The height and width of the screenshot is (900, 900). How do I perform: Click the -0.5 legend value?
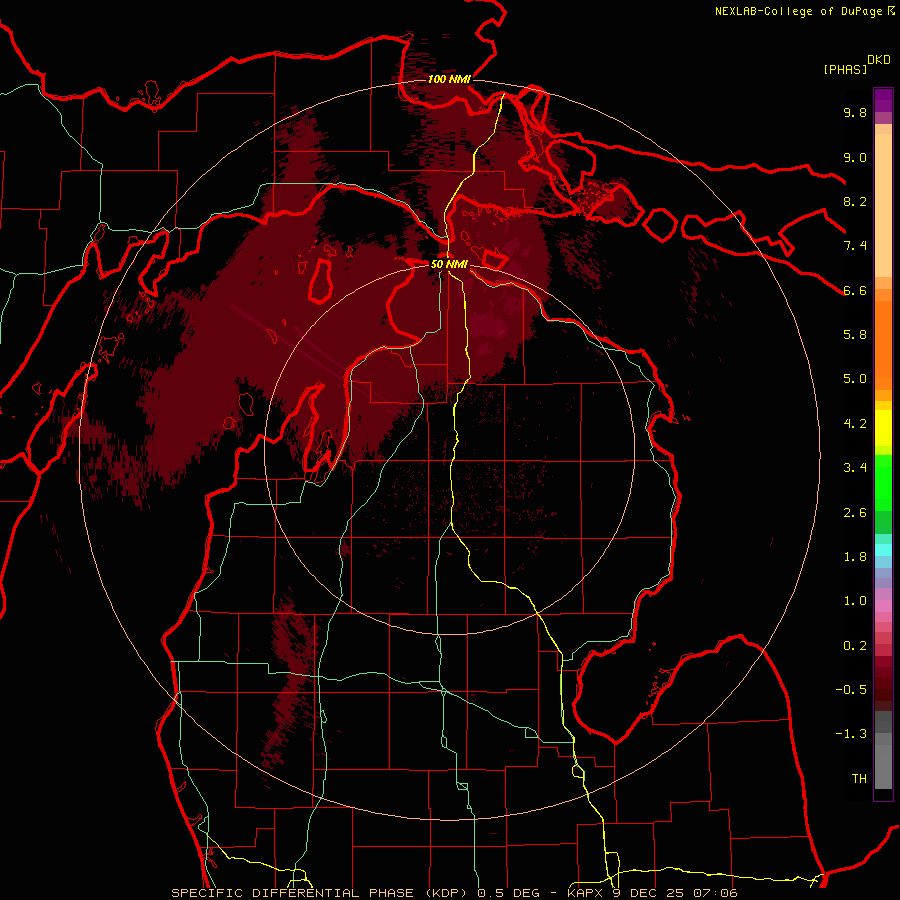point(851,690)
